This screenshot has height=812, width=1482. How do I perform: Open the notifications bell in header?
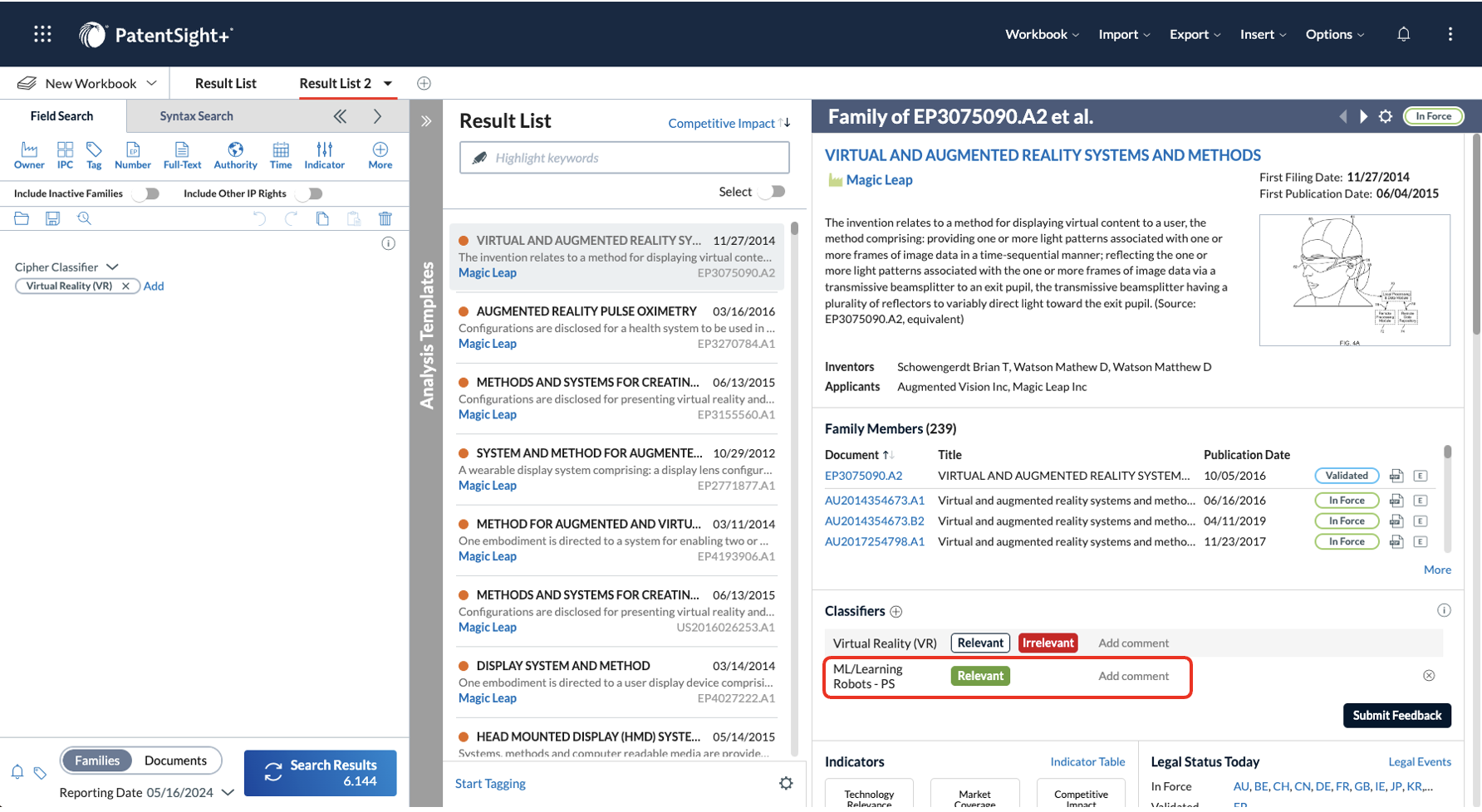click(1404, 34)
